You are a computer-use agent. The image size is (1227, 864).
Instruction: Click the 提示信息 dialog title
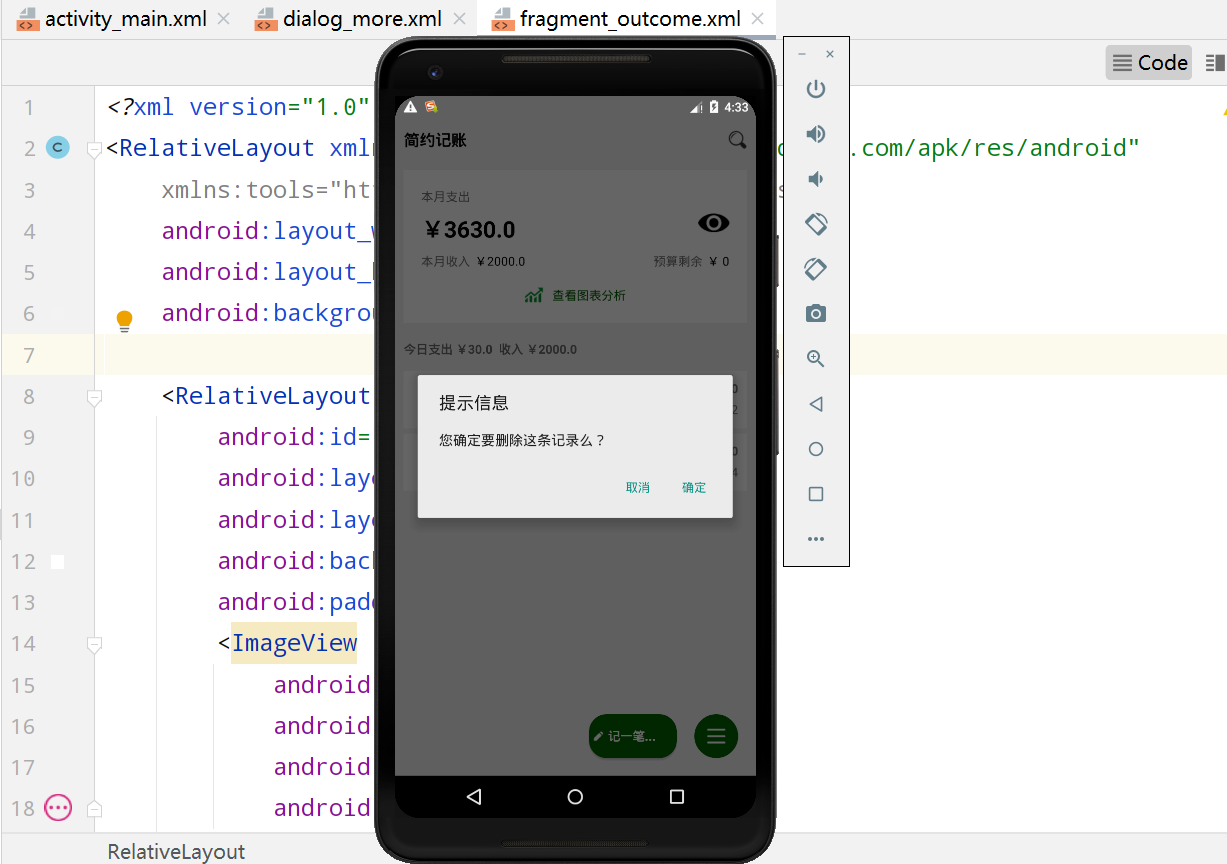point(474,403)
